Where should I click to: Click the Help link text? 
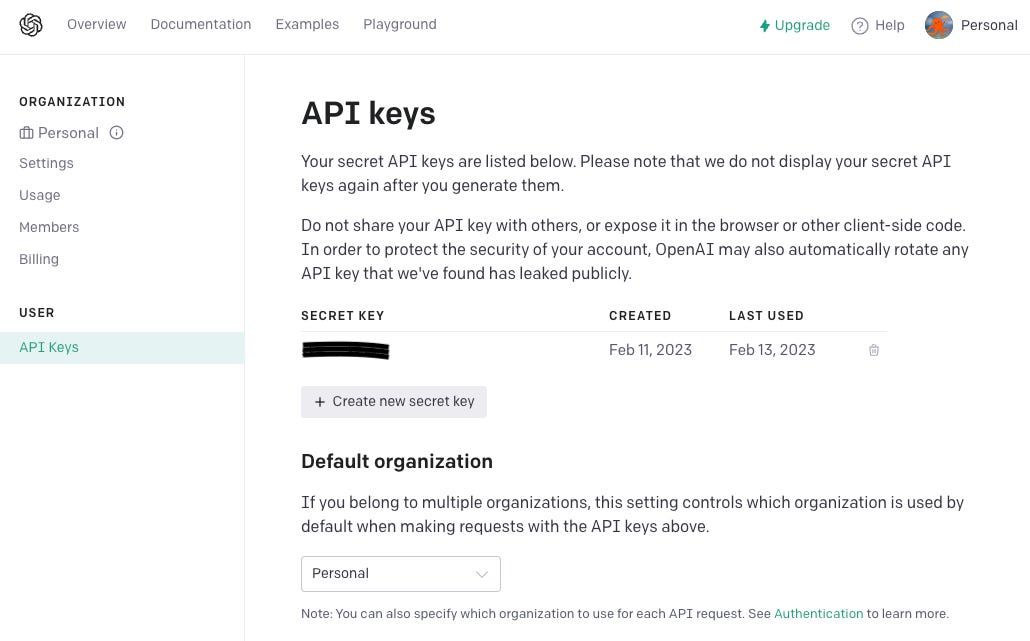point(889,25)
